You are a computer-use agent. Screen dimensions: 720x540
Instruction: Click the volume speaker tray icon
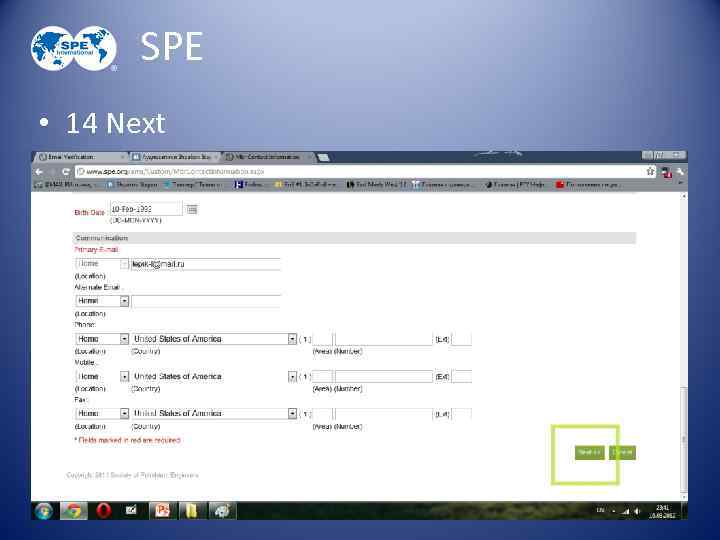tap(637, 511)
